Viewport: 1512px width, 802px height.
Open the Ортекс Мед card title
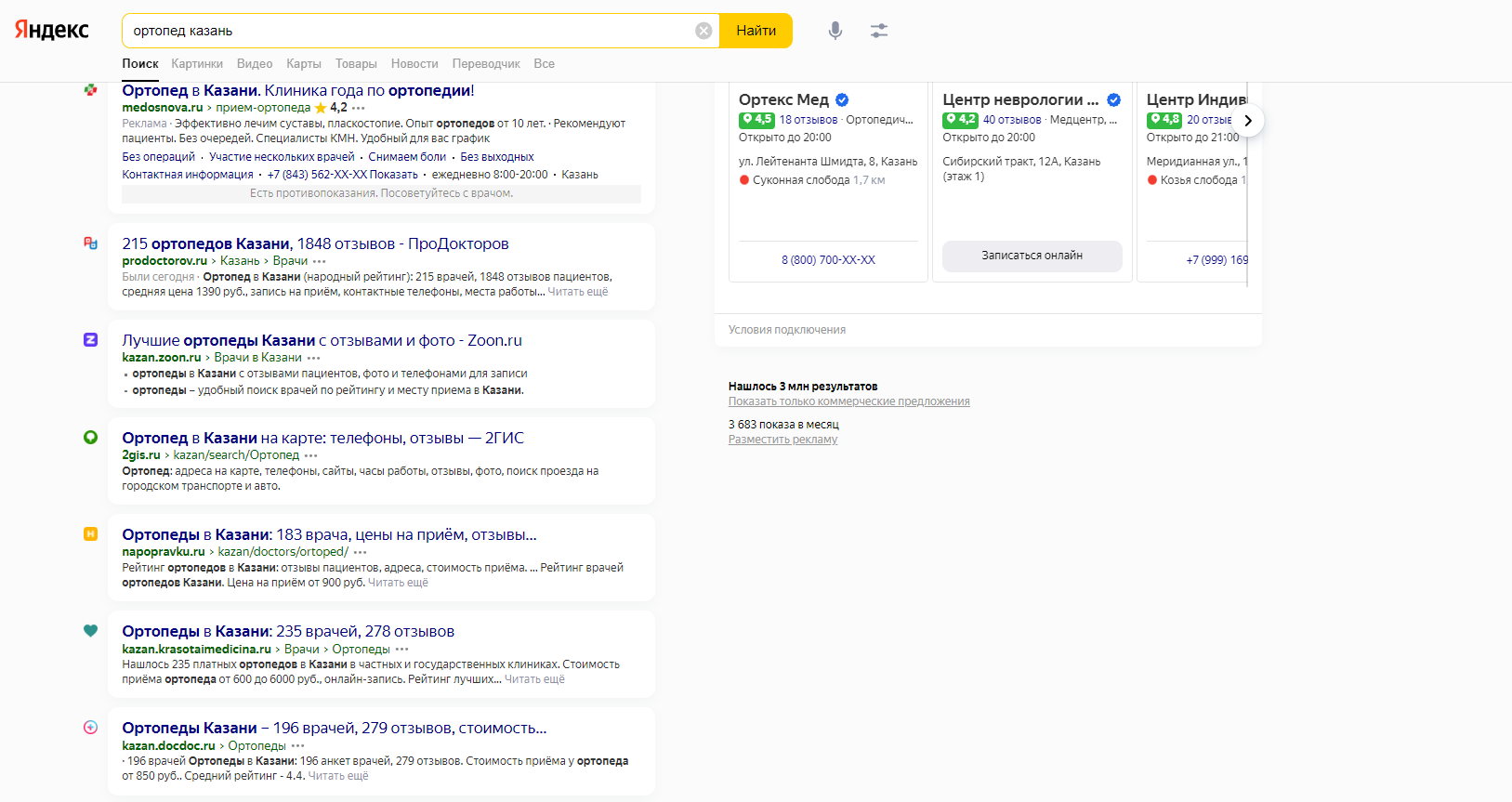coord(783,99)
